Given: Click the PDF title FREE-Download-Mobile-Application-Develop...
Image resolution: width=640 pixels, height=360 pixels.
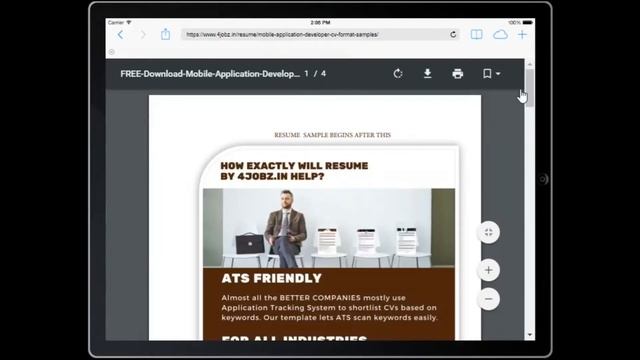Looking at the screenshot, I should (210, 74).
